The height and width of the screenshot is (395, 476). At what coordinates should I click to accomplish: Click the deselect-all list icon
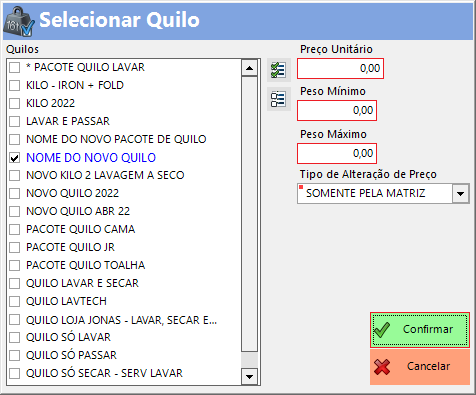[x=279, y=99]
